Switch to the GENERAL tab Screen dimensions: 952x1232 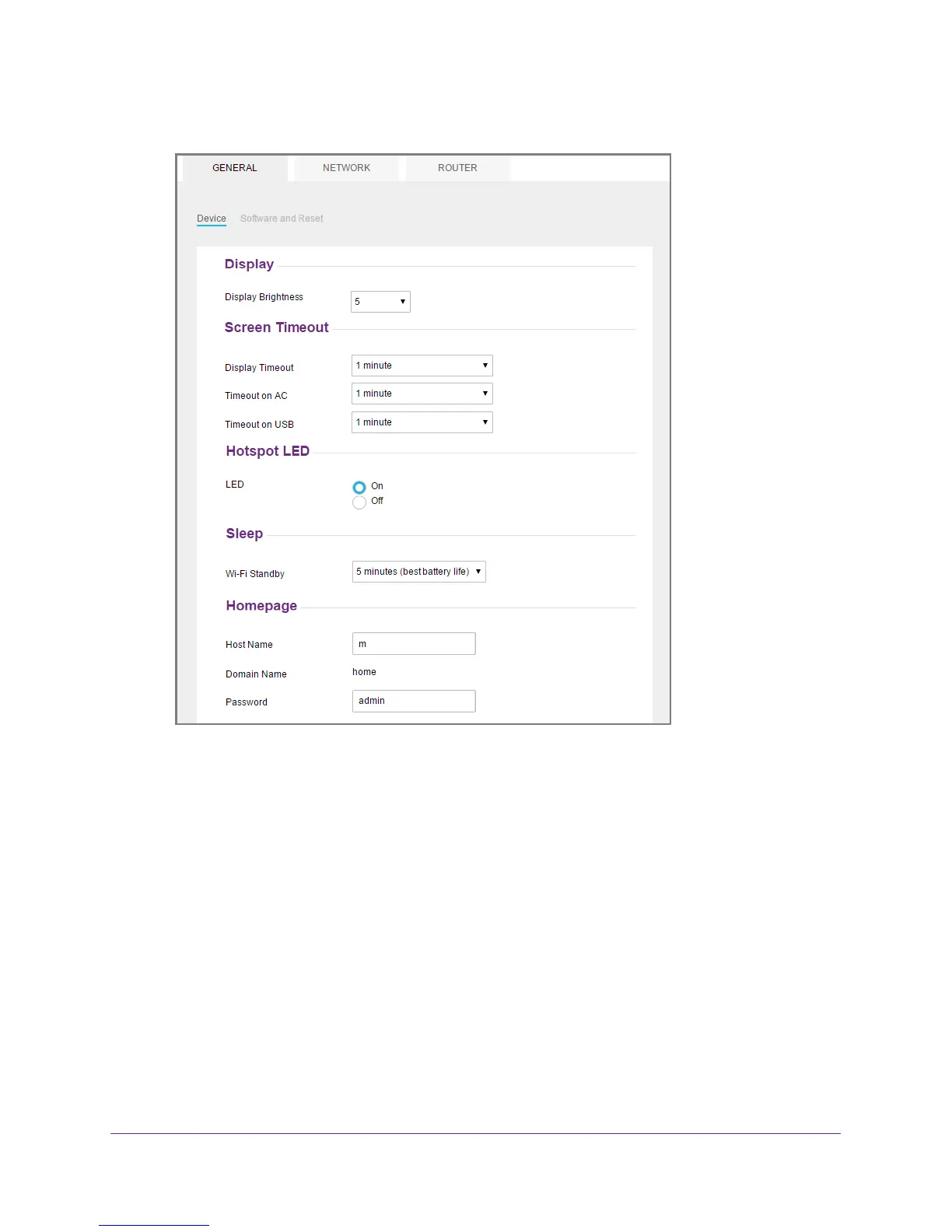coord(235,168)
